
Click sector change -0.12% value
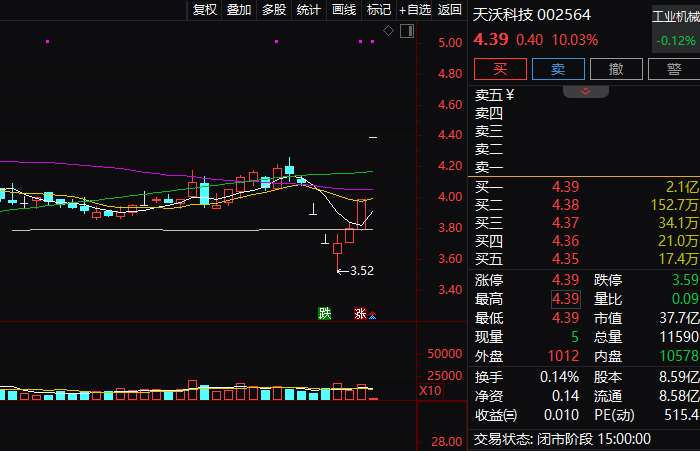click(x=676, y=41)
